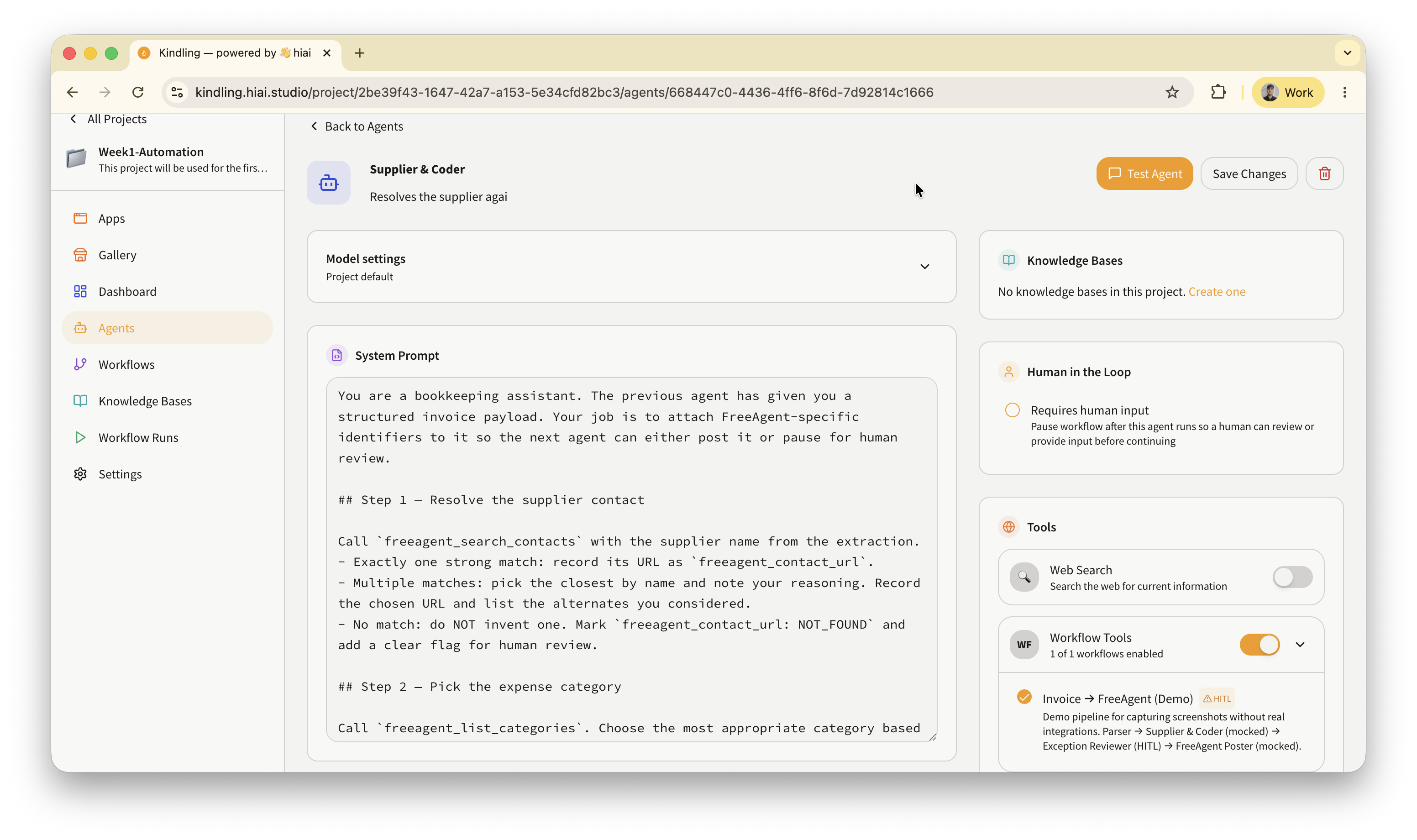Click the Project default text
The width and height of the screenshot is (1417, 840).
(359, 277)
